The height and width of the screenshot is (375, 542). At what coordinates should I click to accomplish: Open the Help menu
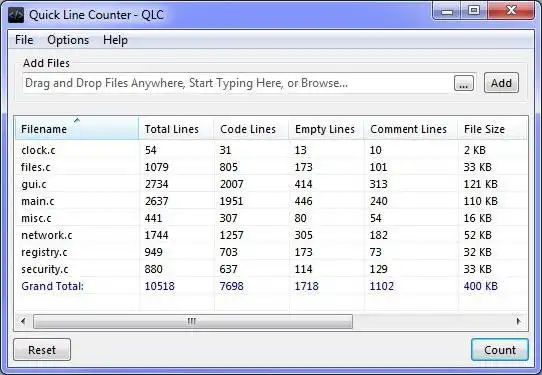click(115, 40)
